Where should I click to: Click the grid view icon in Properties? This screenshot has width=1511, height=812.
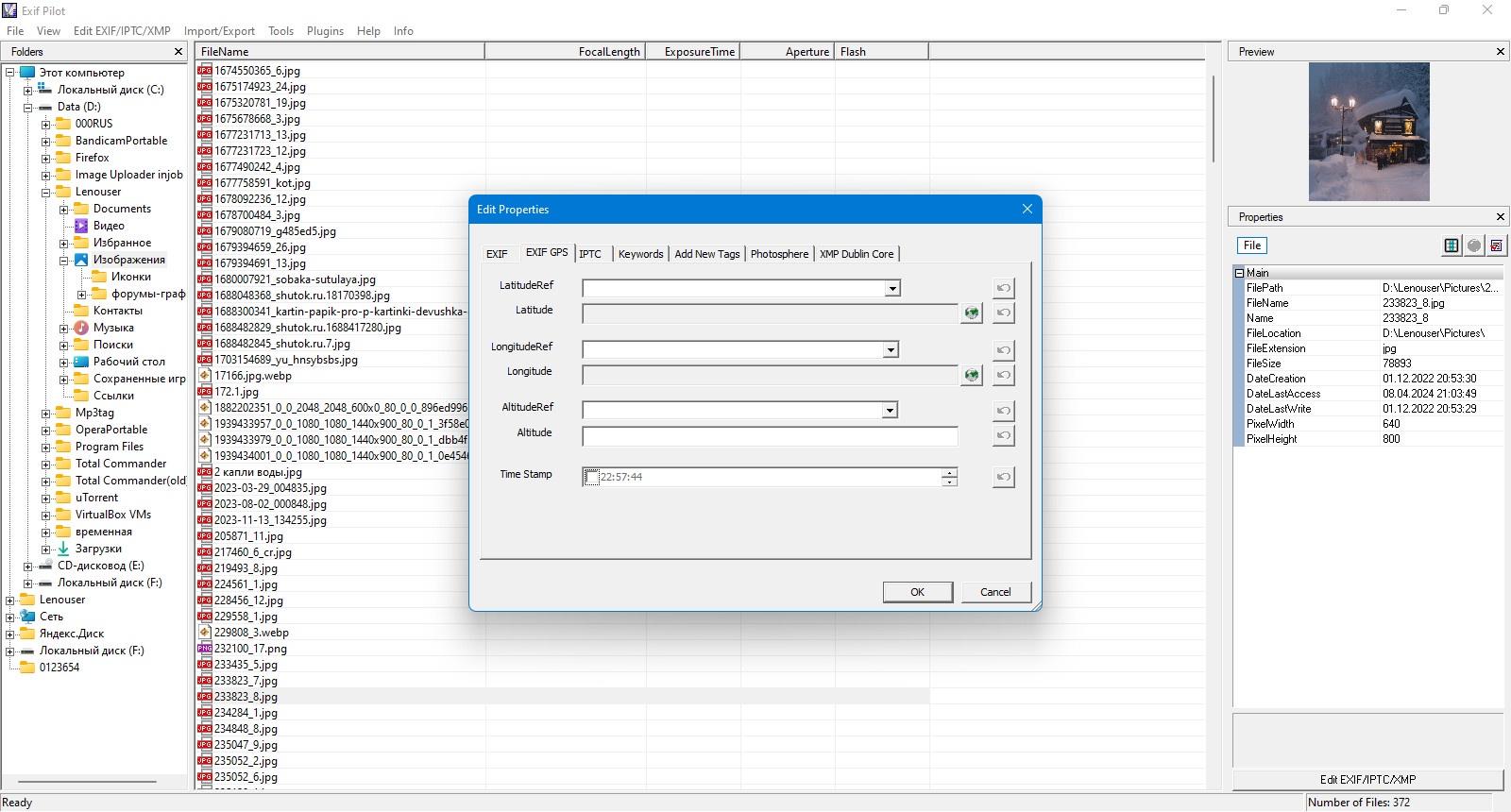1452,245
